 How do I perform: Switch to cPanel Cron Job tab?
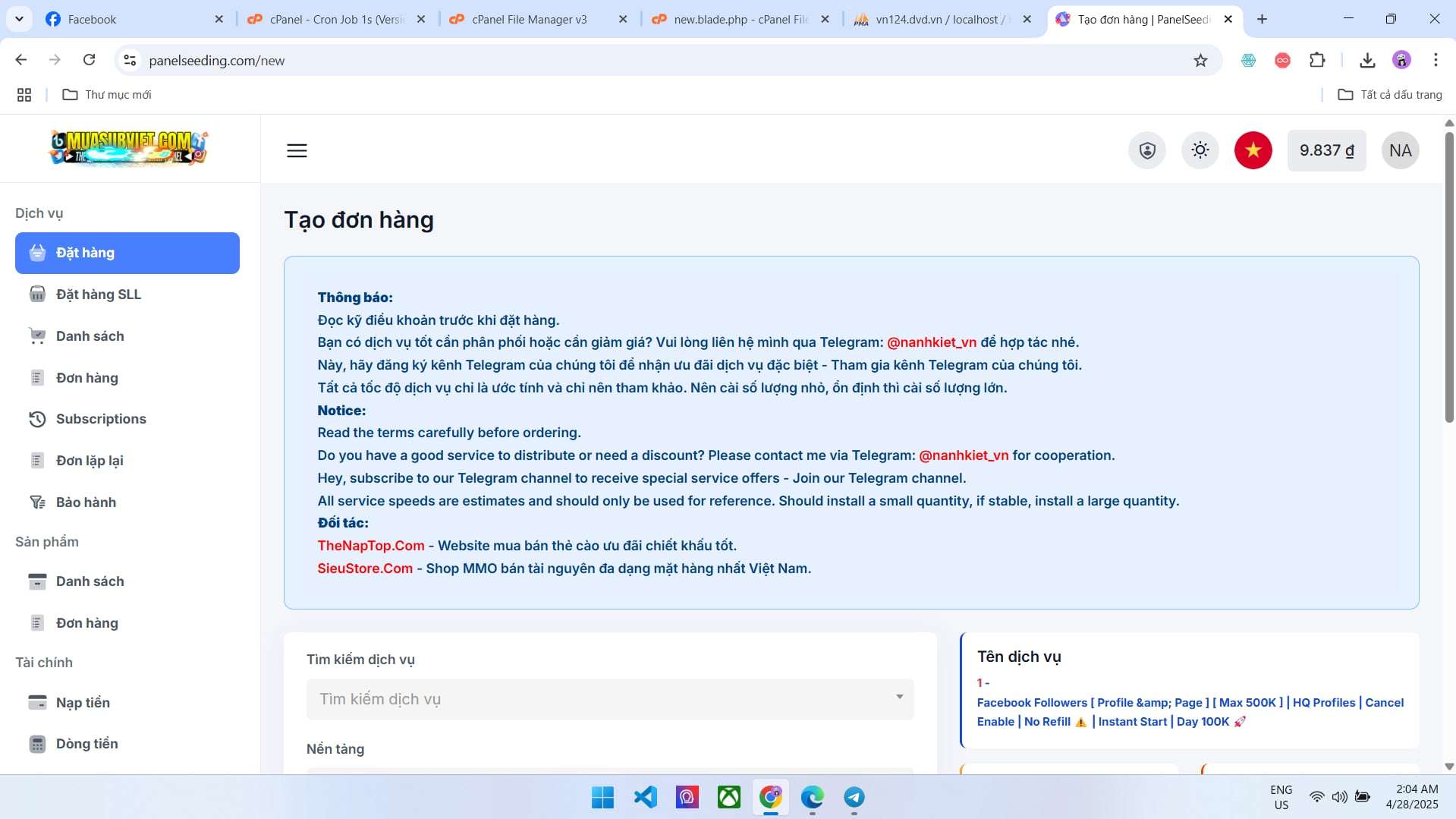tap(337, 19)
